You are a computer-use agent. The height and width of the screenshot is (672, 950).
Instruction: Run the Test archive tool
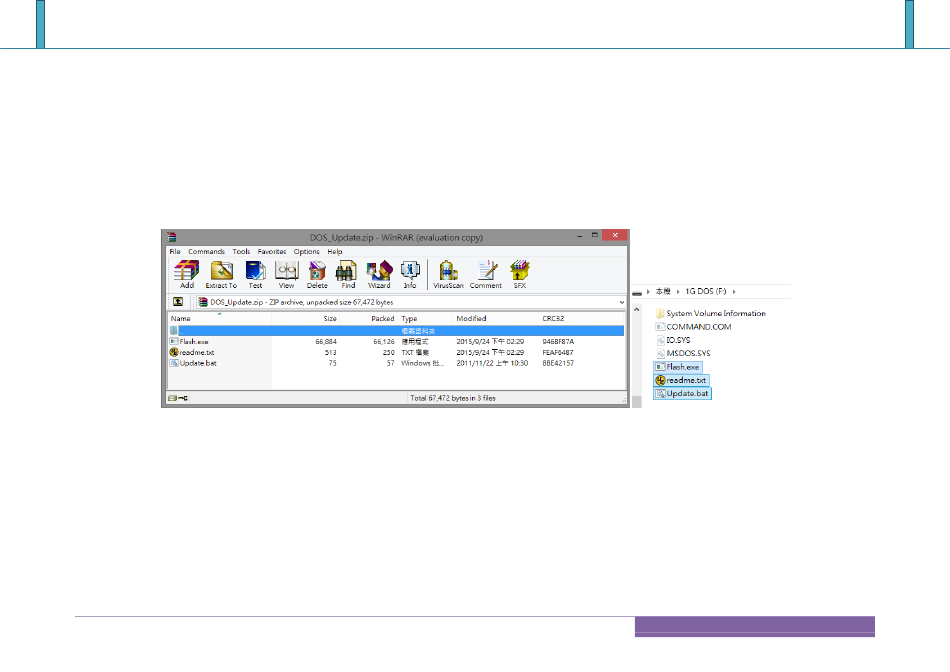(x=255, y=274)
